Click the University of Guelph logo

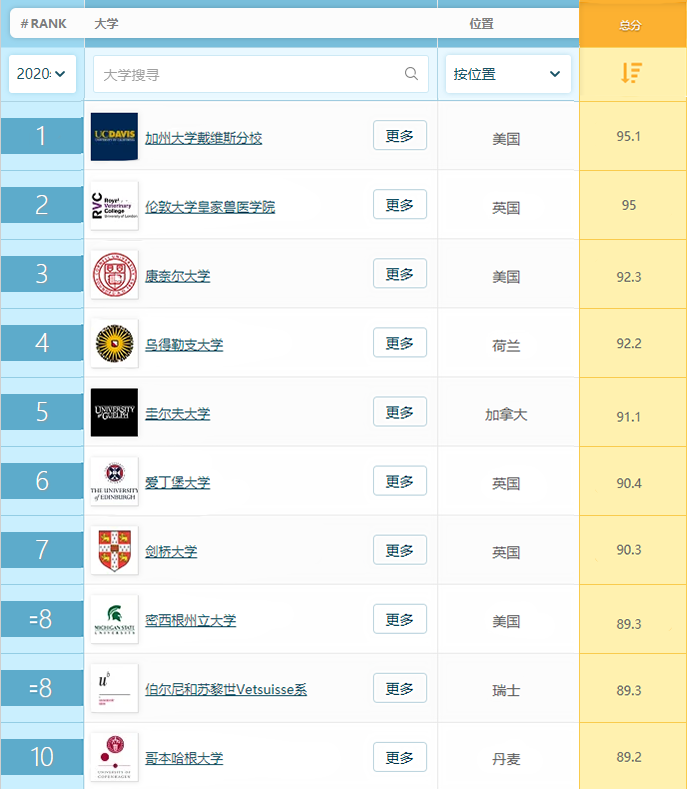[114, 413]
